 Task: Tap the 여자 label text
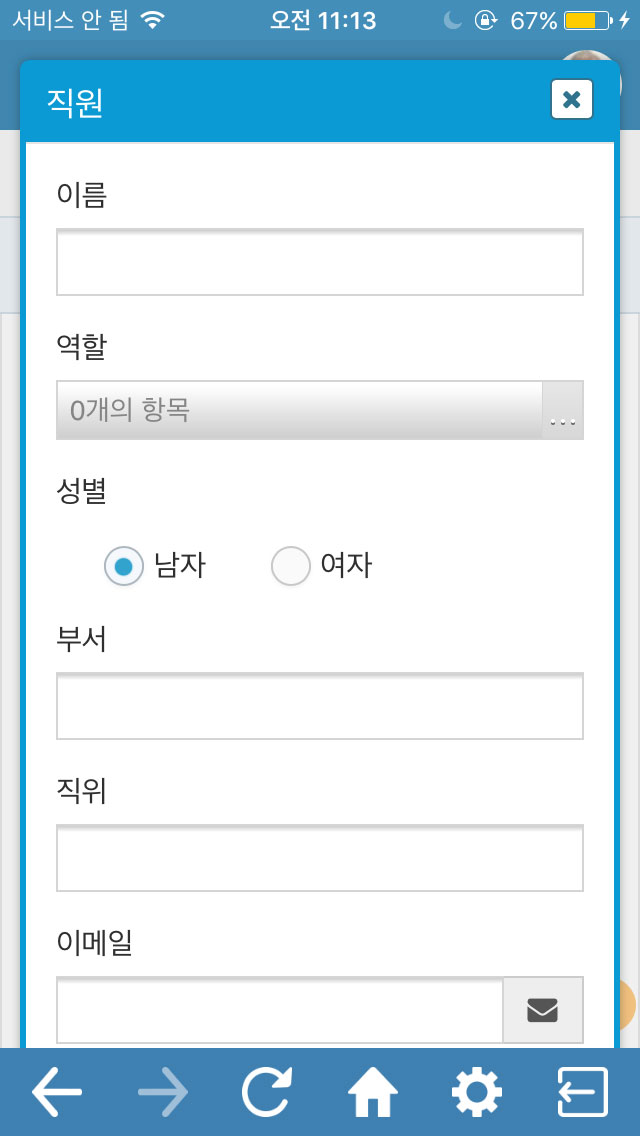(x=346, y=565)
